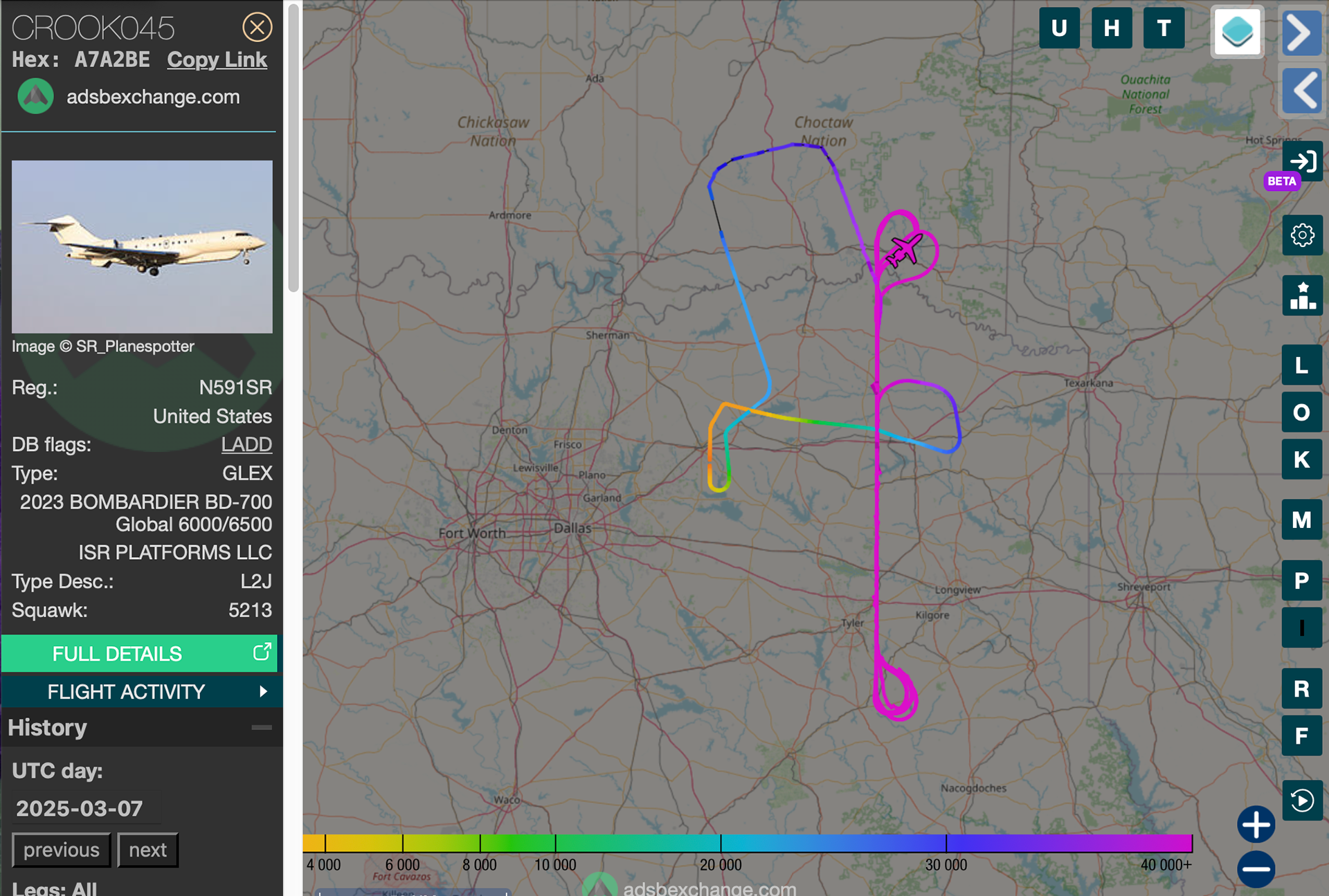Screen dimensions: 1329x896
Task: Go to the previous UTC day
Action: tap(62, 850)
